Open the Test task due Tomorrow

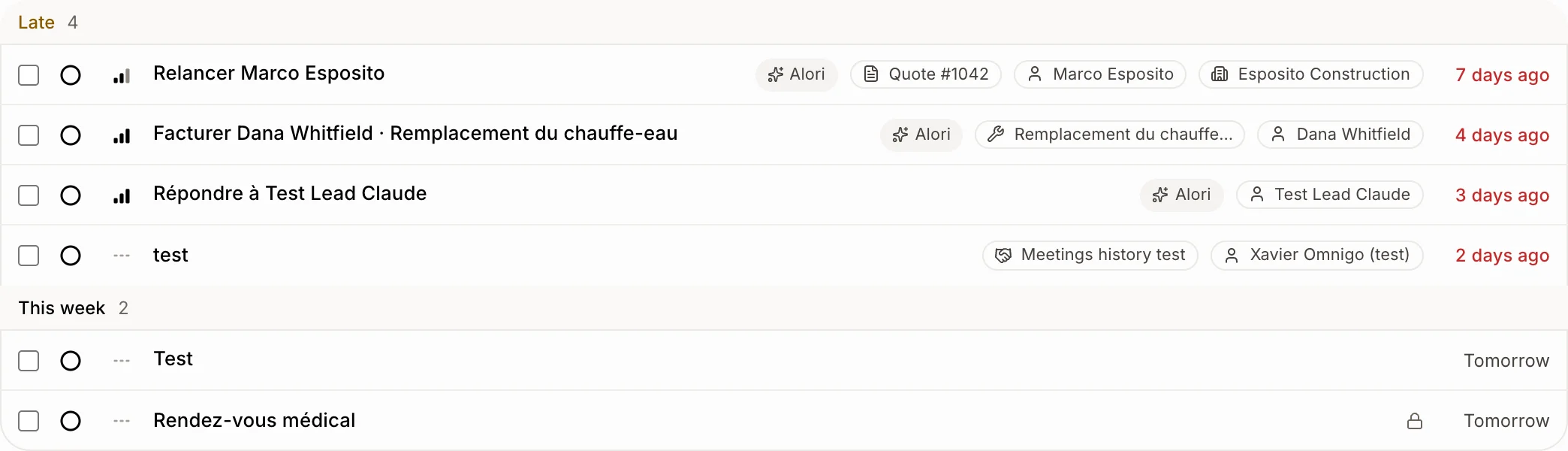173,359
